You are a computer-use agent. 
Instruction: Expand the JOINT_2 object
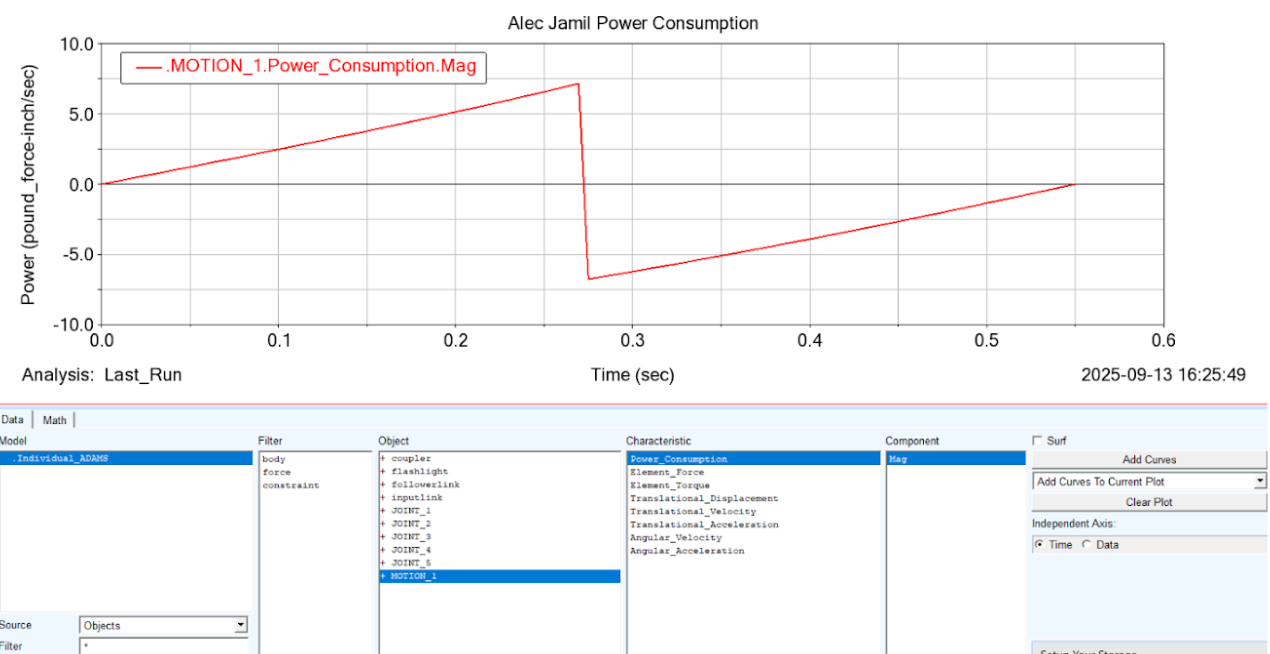pos(383,524)
